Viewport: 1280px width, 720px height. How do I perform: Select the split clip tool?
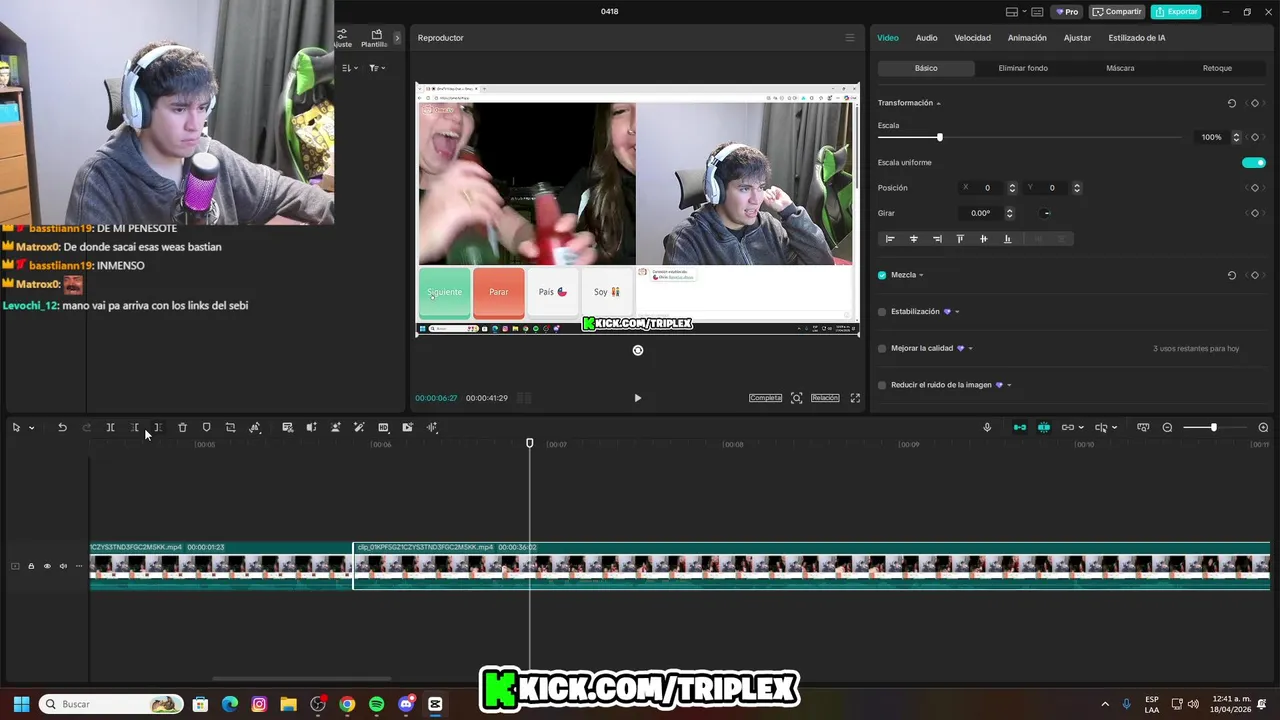[110, 427]
